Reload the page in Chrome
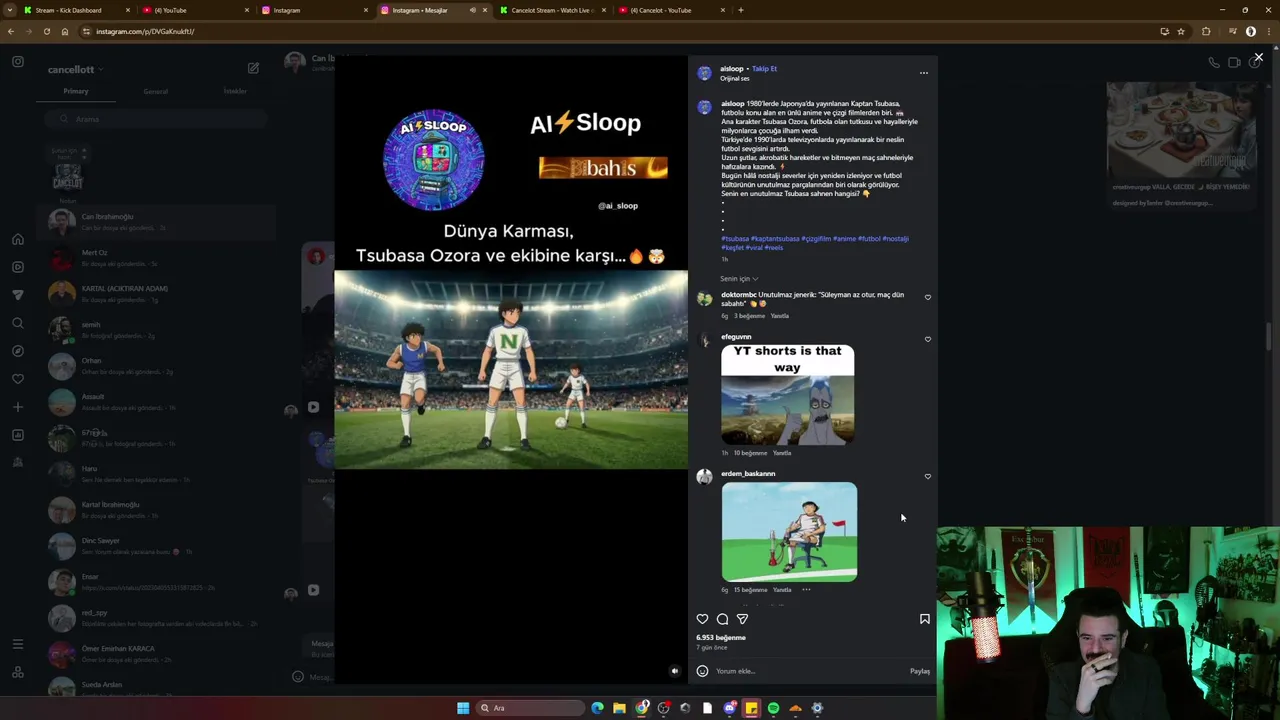1280x720 pixels. pos(46,31)
